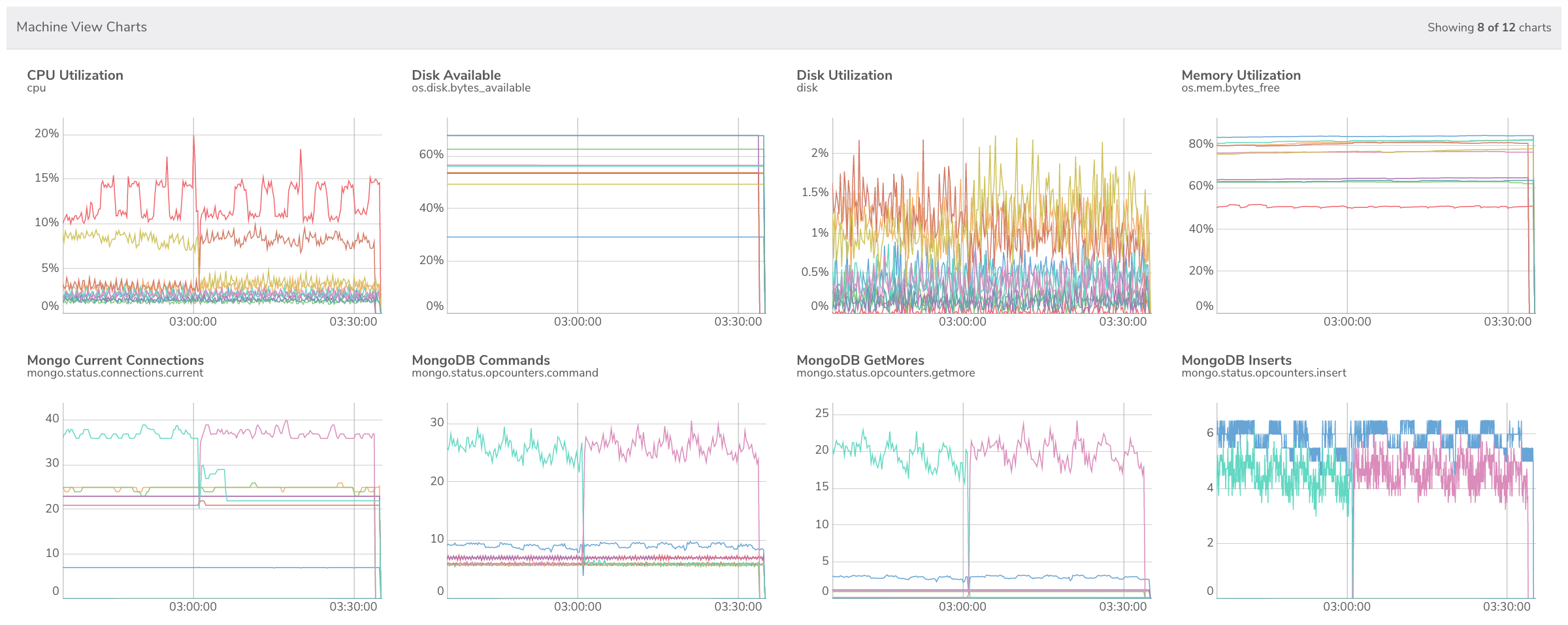This screenshot has height=625, width=1568.
Task: Click the red 50% line in the Memory Utilization chart
Action: pos(1372,207)
